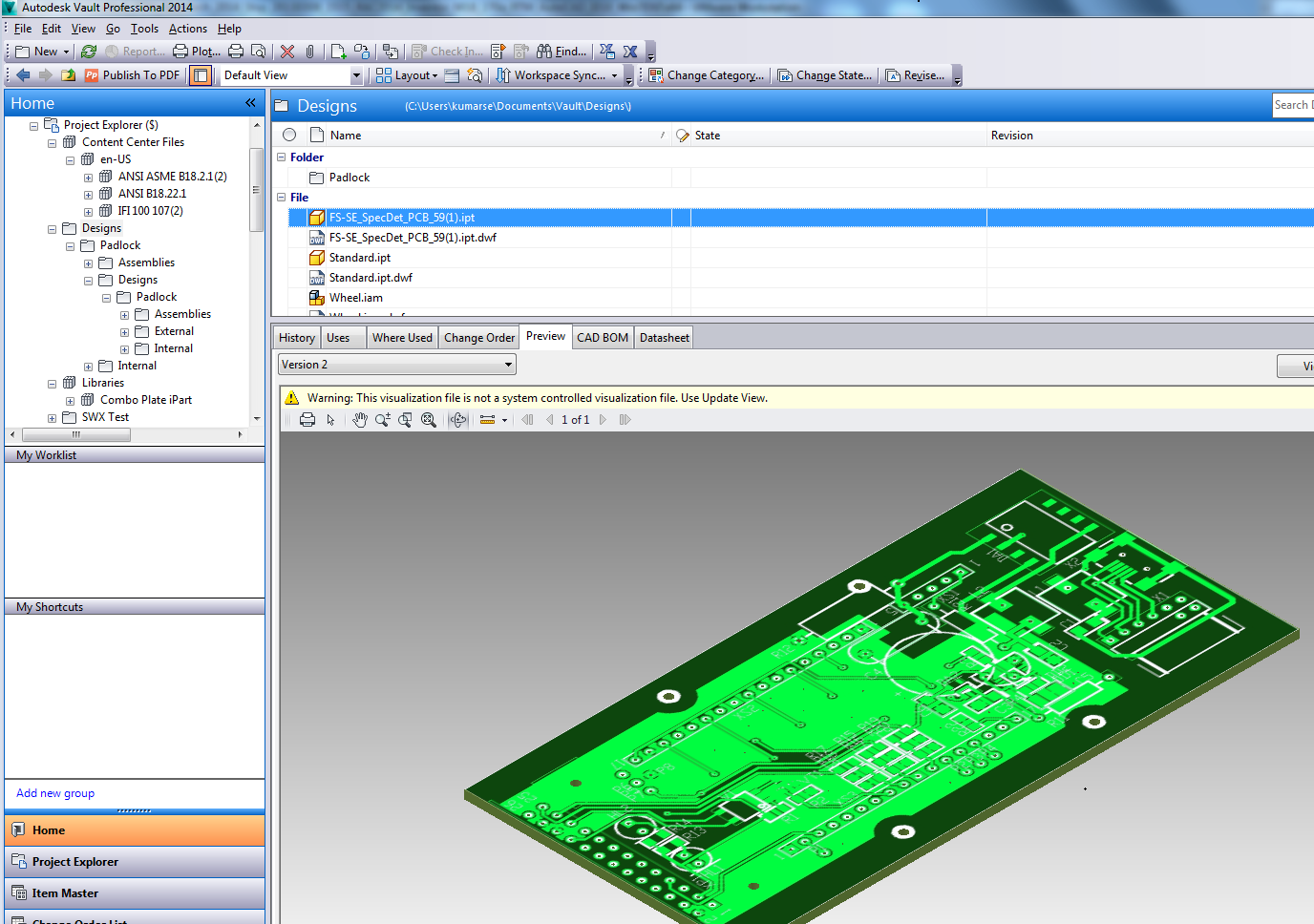Select the Zoom tool in viewer
The width and height of the screenshot is (1314, 924).
(x=383, y=419)
